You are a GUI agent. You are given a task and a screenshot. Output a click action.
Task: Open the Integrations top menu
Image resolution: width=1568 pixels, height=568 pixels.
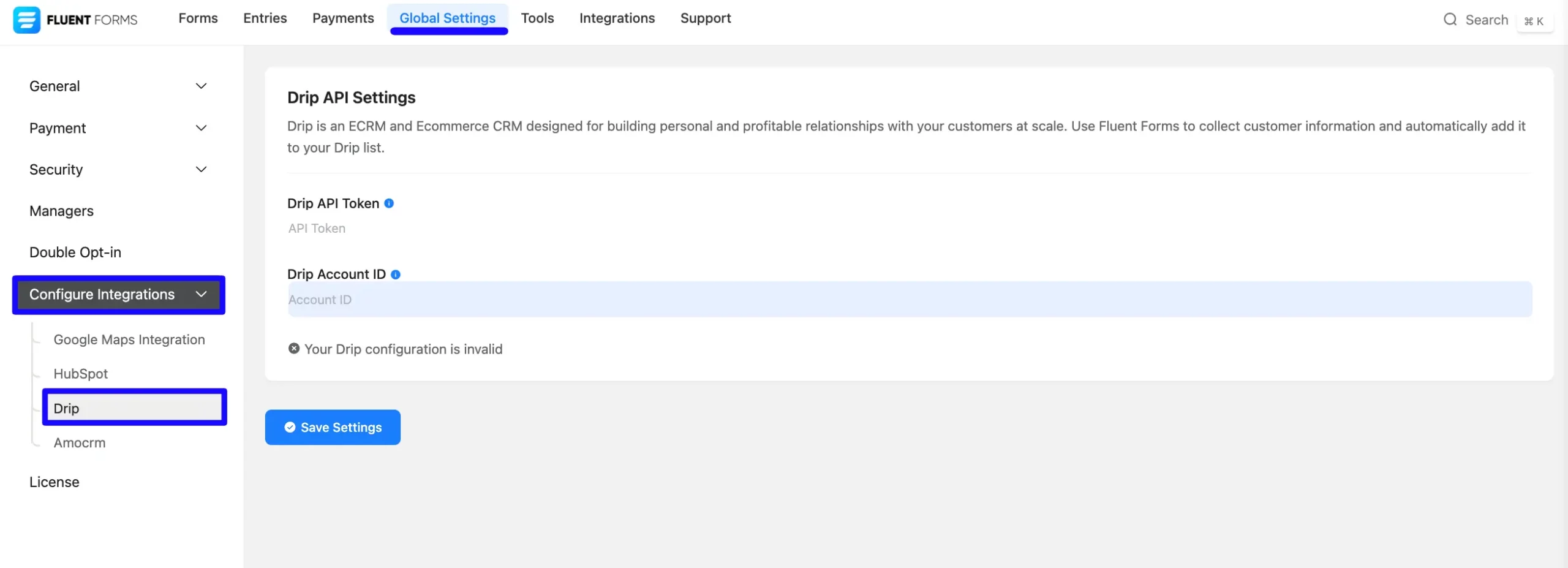[617, 18]
